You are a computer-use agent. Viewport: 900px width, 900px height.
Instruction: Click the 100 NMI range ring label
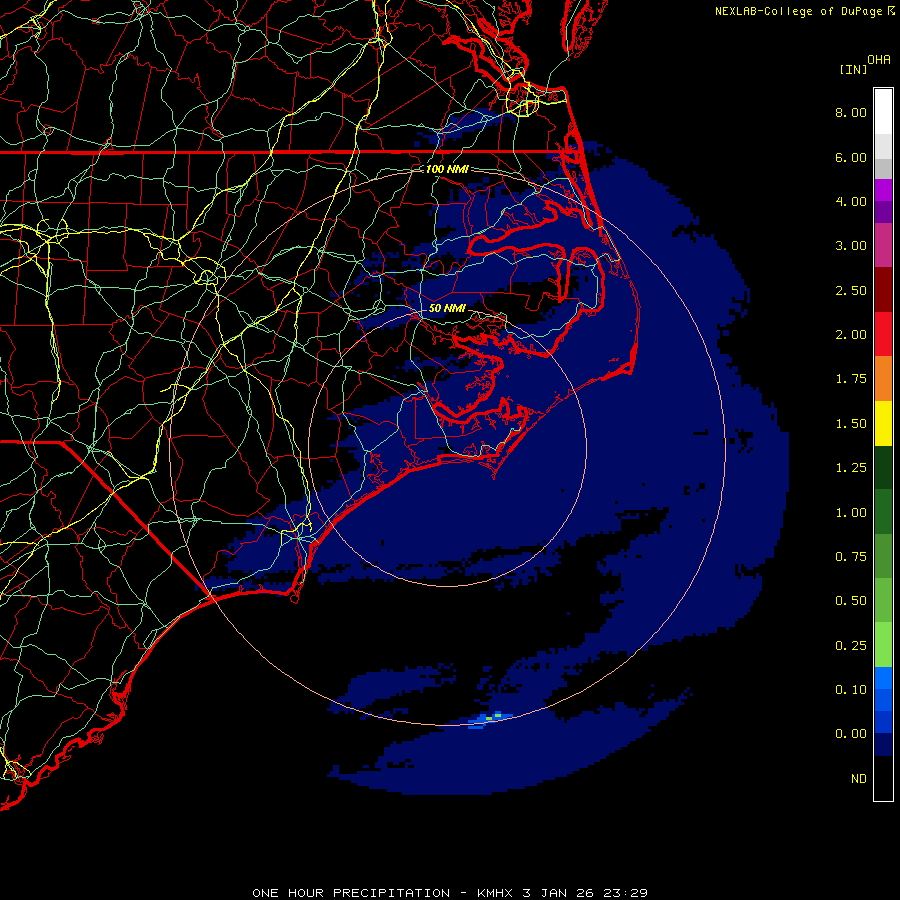tap(447, 169)
